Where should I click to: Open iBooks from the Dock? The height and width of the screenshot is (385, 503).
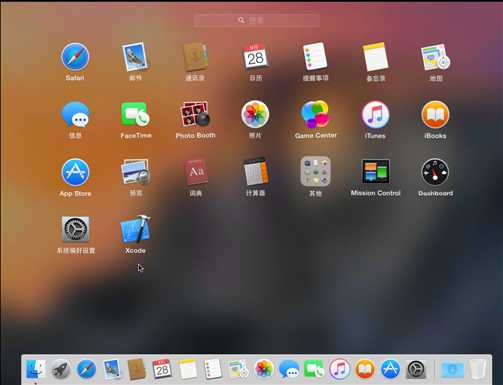pyautogui.click(x=365, y=369)
